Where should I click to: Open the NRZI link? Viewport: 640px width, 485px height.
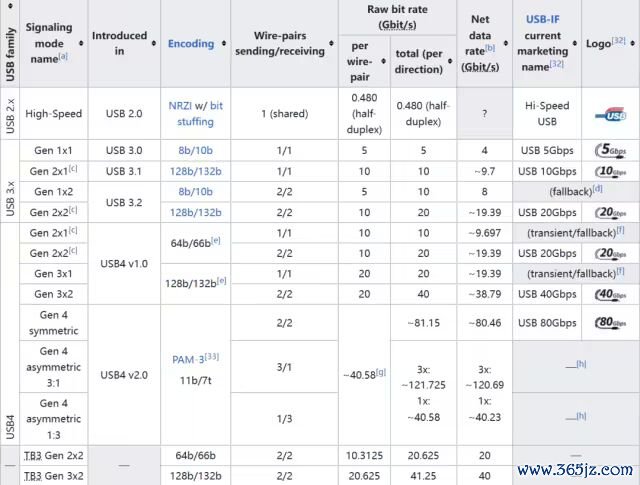pyautogui.click(x=180, y=106)
